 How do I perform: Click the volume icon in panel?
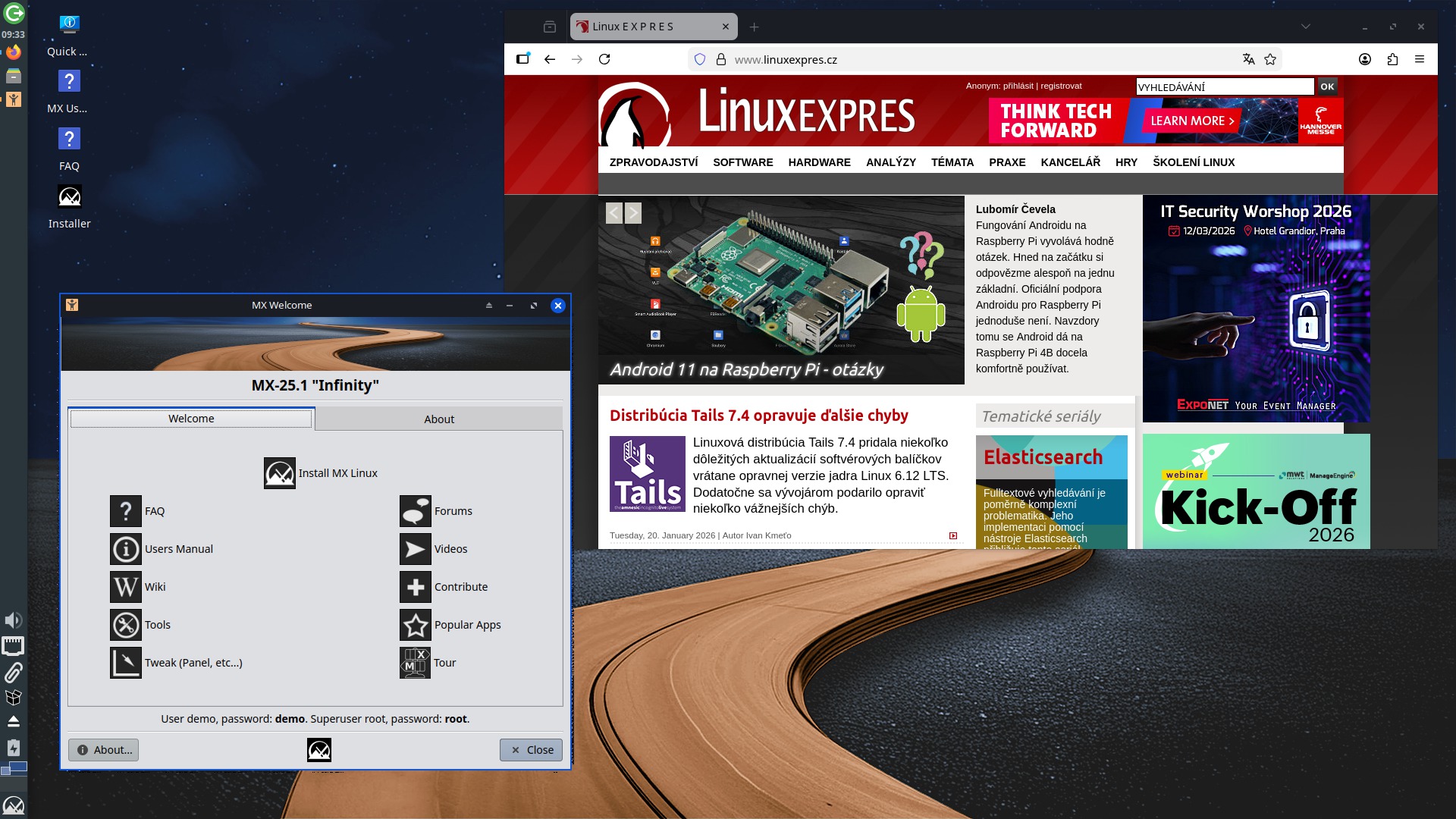click(13, 620)
